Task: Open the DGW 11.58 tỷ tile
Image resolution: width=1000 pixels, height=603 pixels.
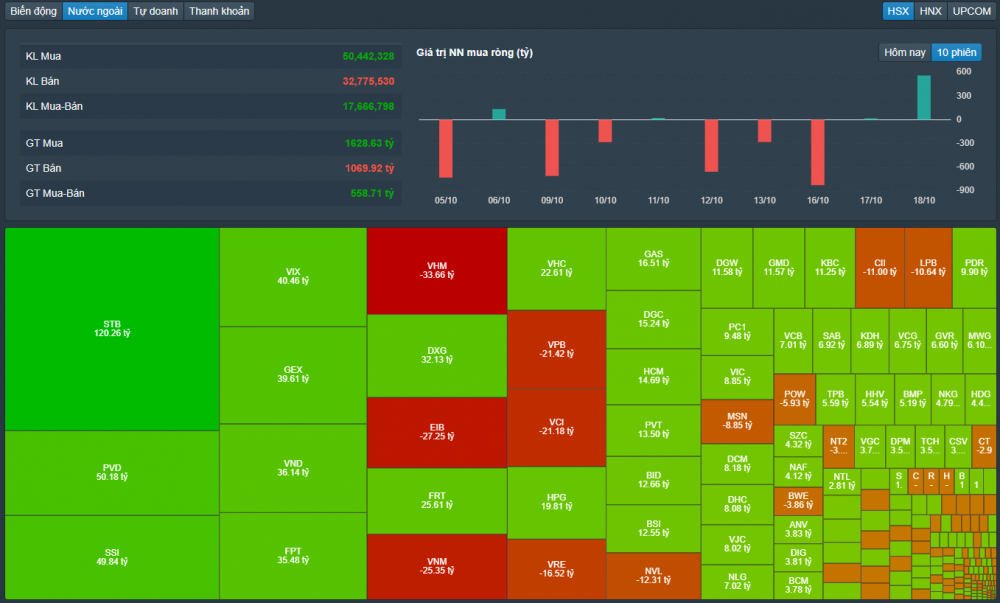Action: (x=727, y=268)
